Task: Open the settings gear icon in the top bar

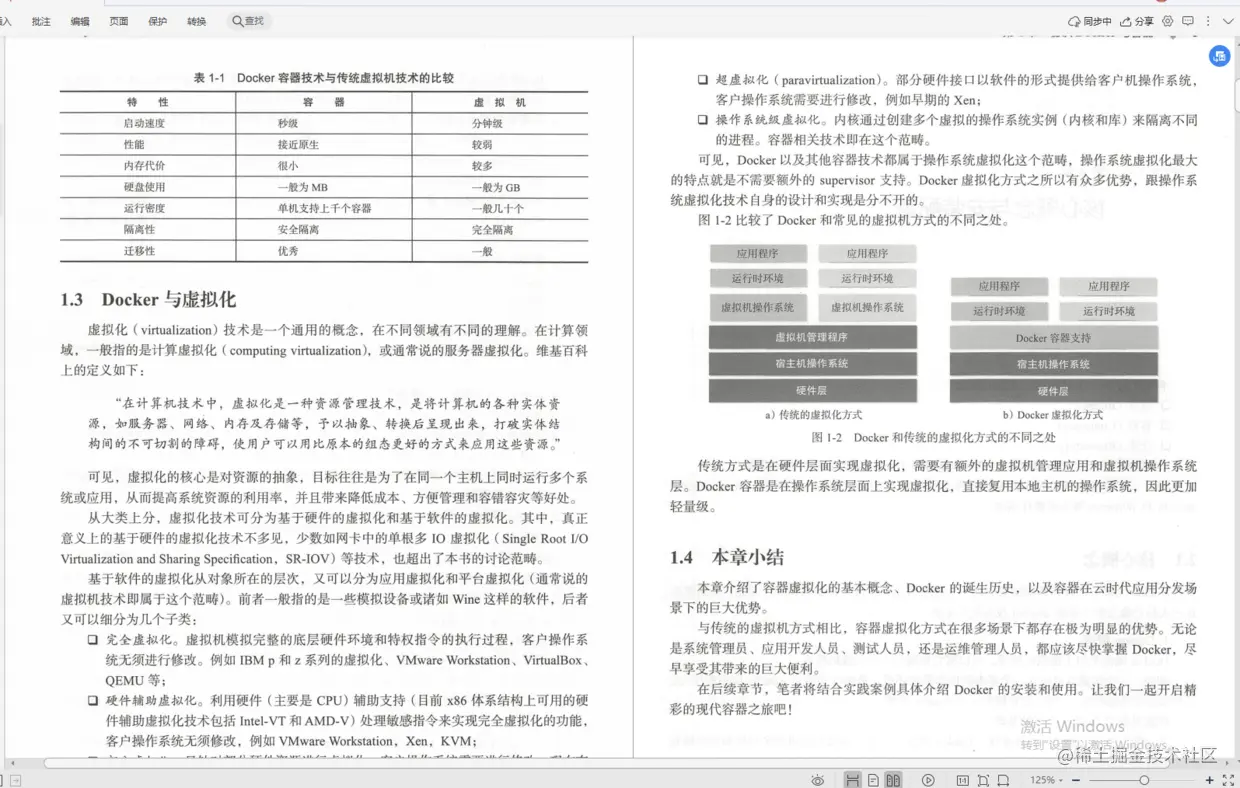Action: click(x=1168, y=21)
